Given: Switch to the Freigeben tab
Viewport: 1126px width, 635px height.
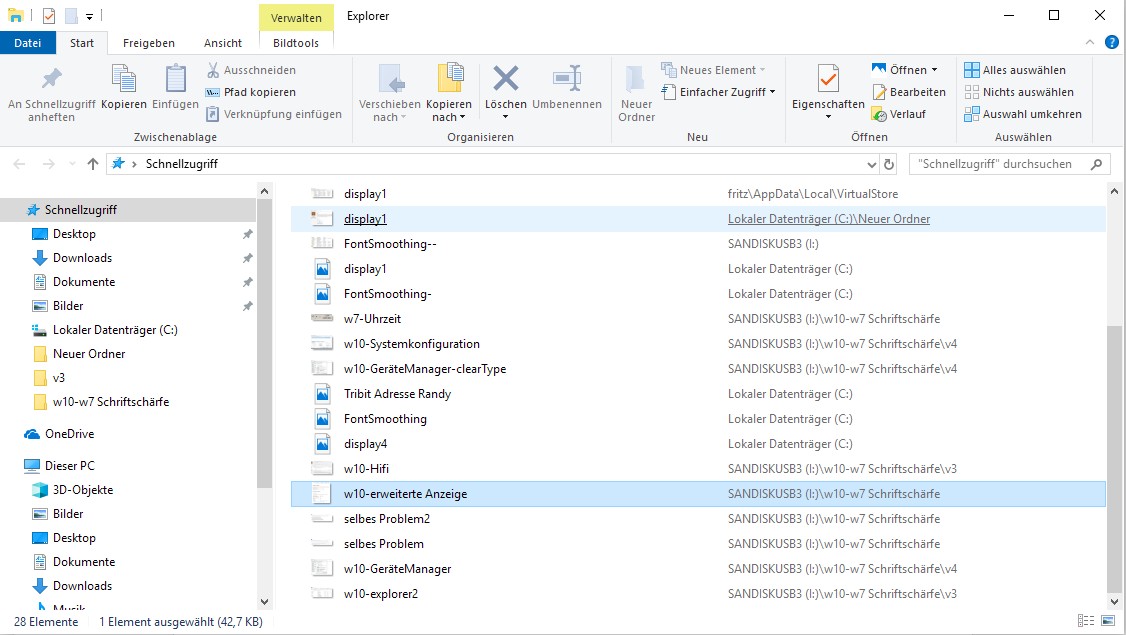Looking at the screenshot, I should pyautogui.click(x=149, y=43).
